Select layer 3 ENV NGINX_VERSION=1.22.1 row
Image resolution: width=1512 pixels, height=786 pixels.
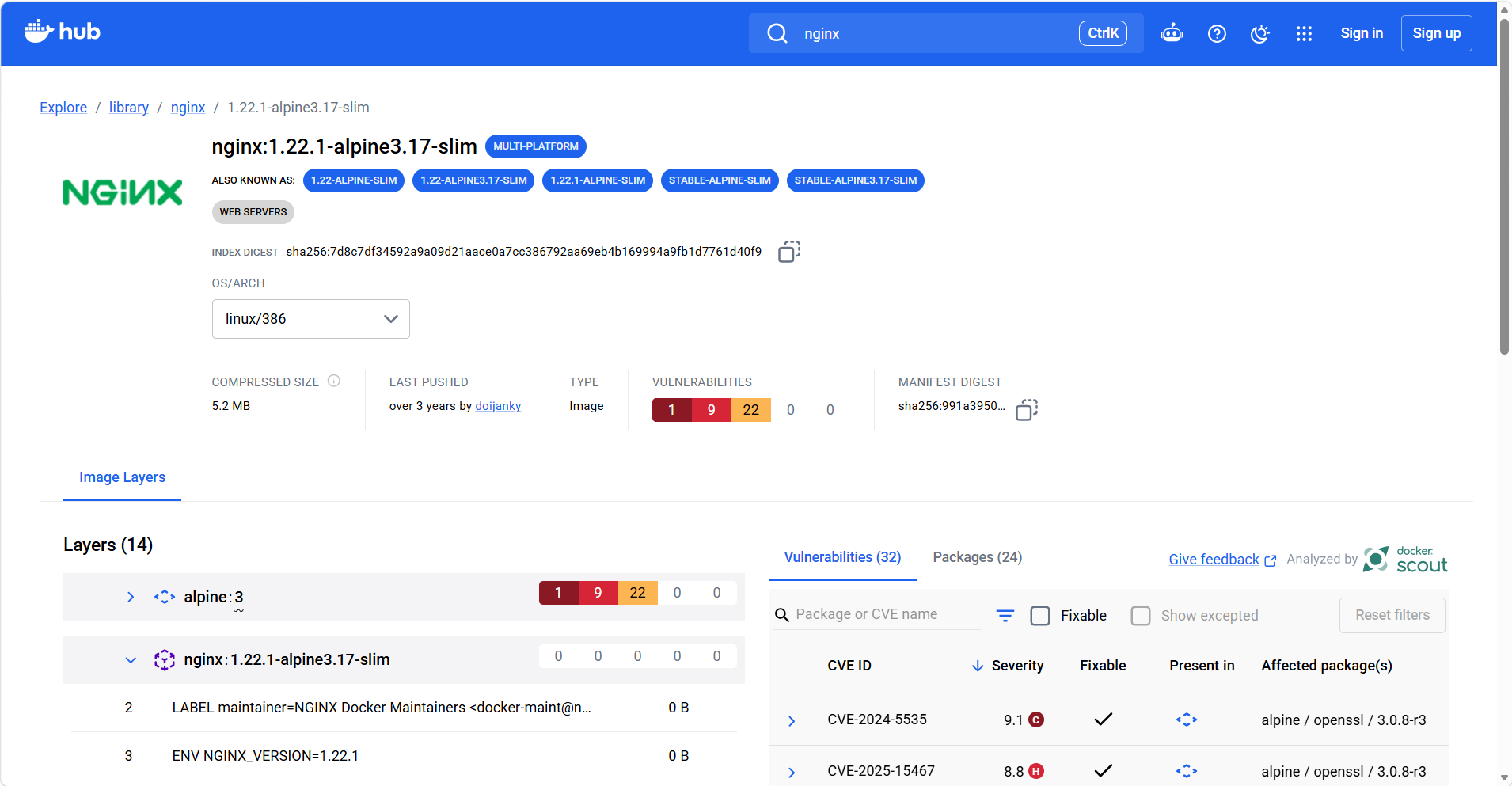(404, 756)
